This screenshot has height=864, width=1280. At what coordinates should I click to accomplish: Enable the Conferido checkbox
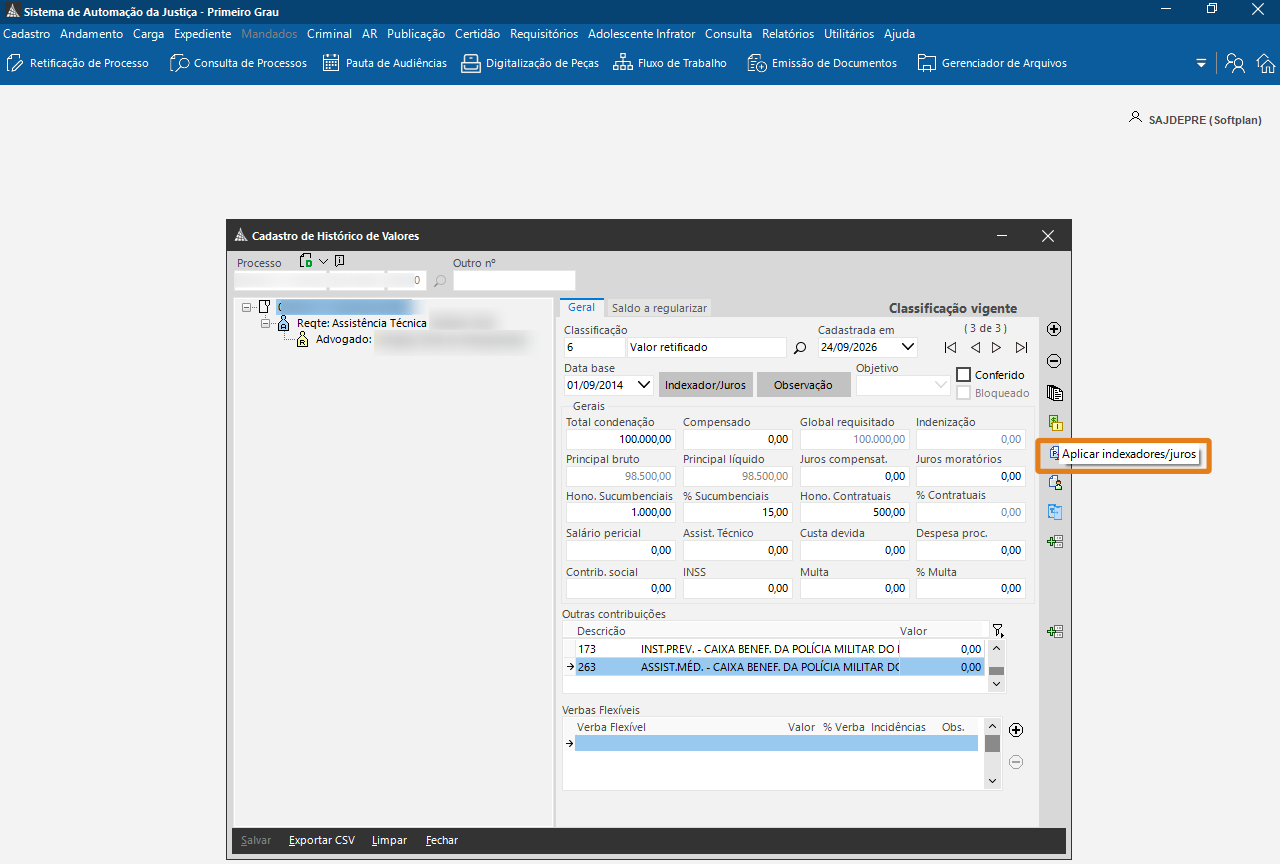point(964,375)
